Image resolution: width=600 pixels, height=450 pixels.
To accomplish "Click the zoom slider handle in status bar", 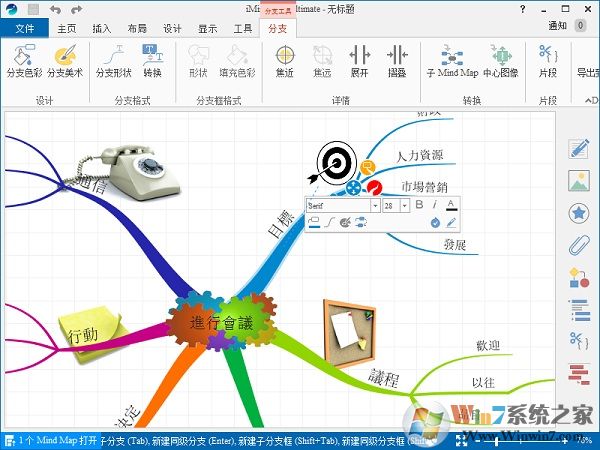I will click(x=497, y=441).
